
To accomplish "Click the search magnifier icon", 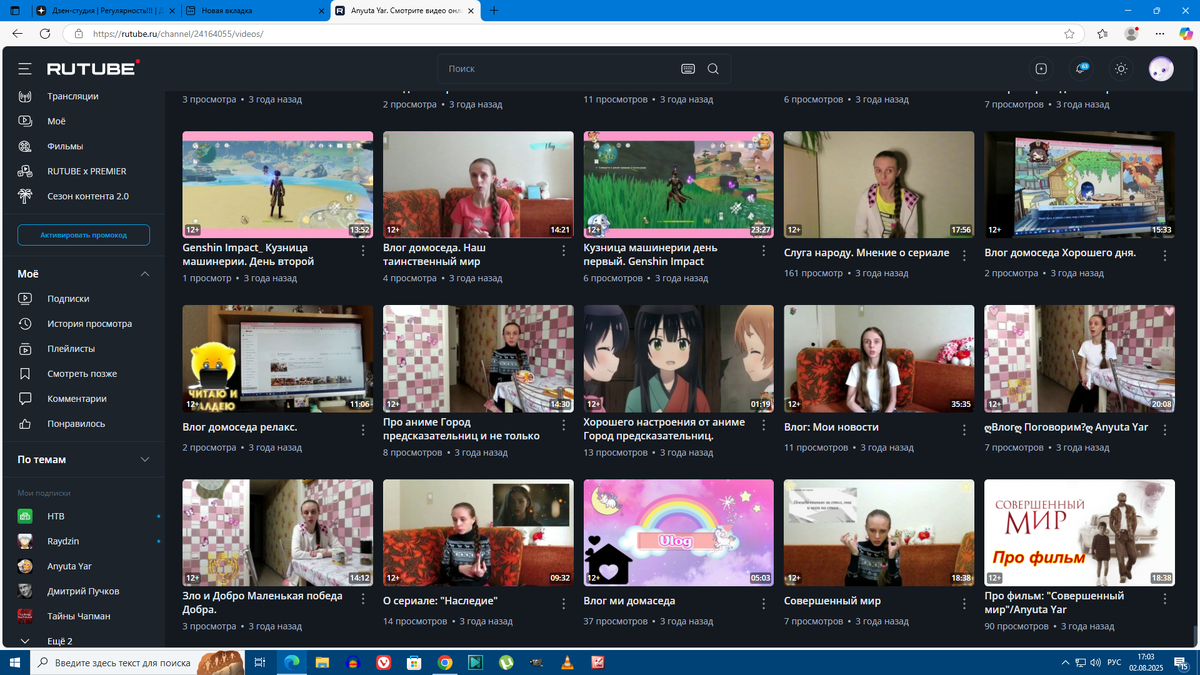I will coord(713,69).
